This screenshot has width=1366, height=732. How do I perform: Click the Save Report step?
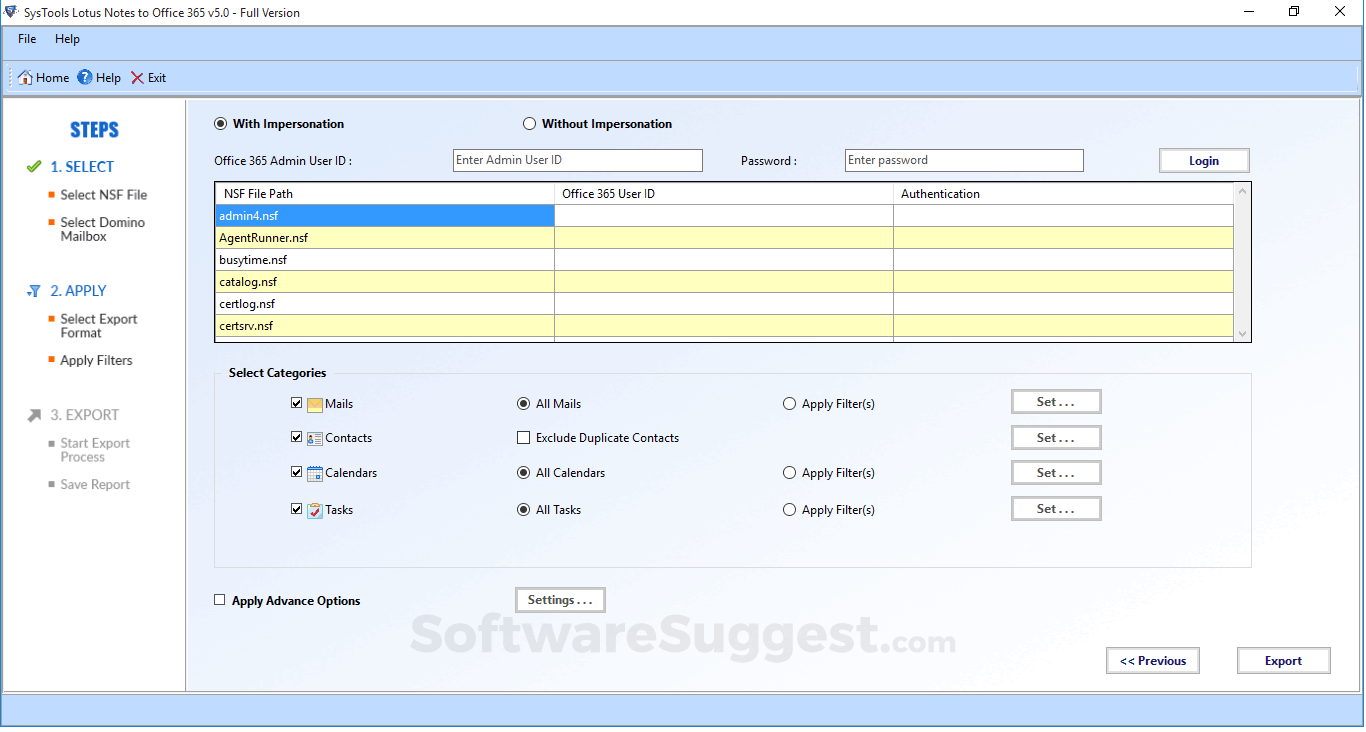(95, 485)
